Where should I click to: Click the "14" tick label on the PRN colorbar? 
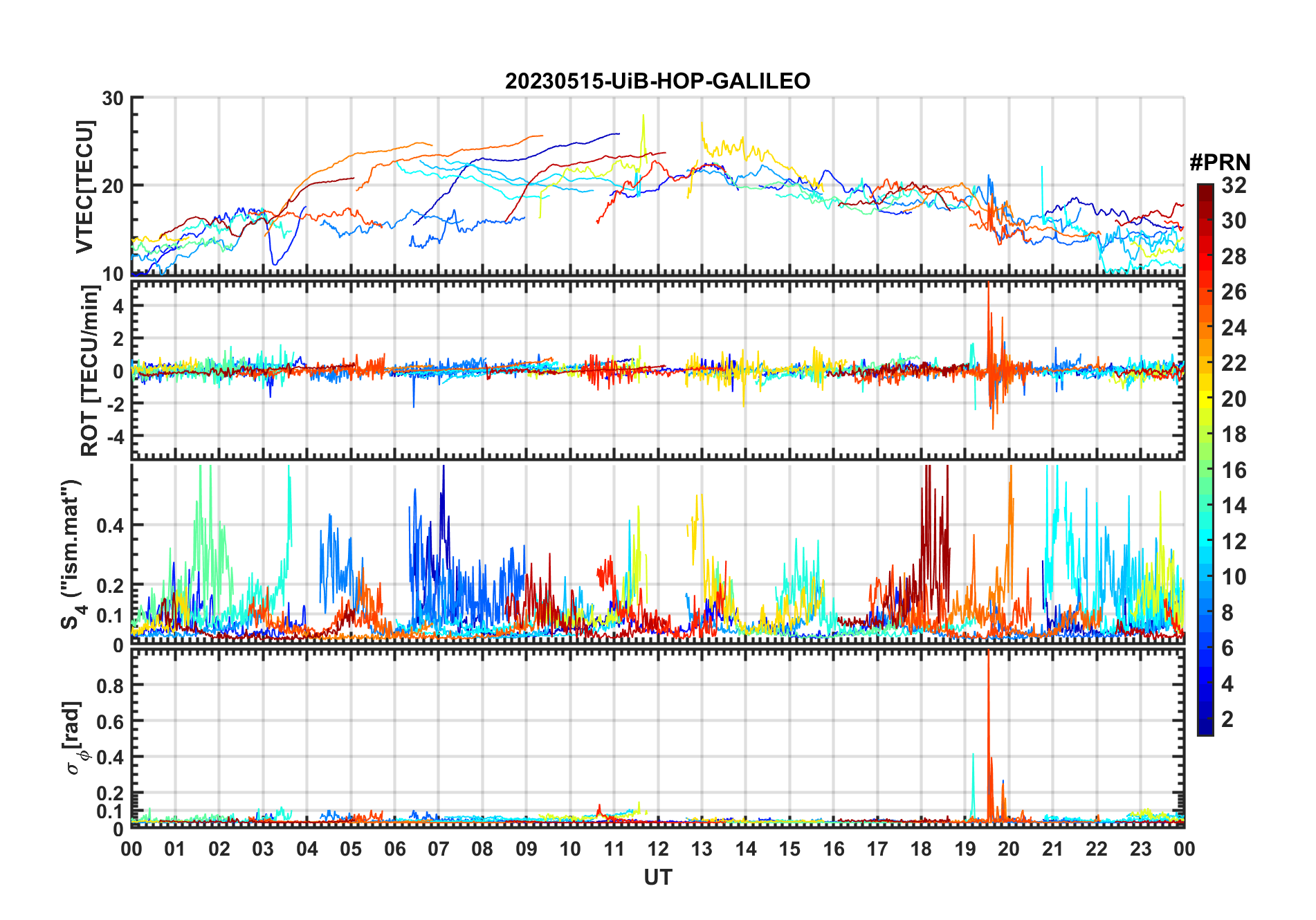(x=1234, y=506)
